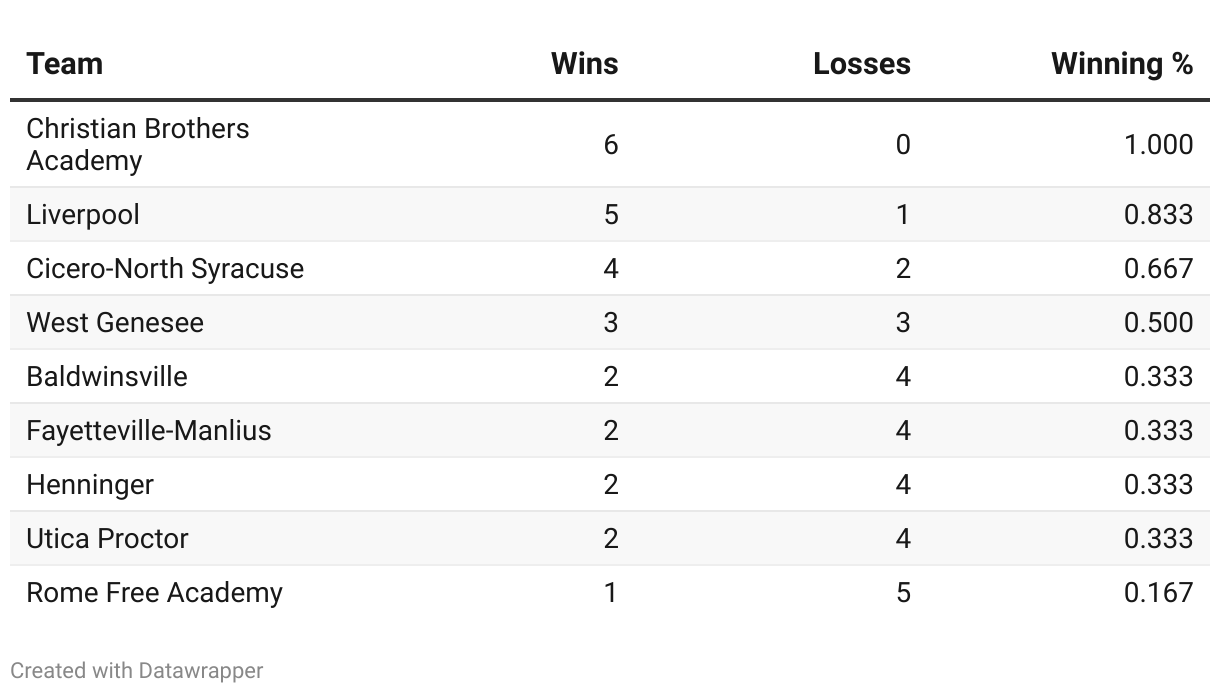Viewport: 1220px width, 694px height.
Task: Select the Fayetteville-Manlius team cell
Action: [149, 431]
